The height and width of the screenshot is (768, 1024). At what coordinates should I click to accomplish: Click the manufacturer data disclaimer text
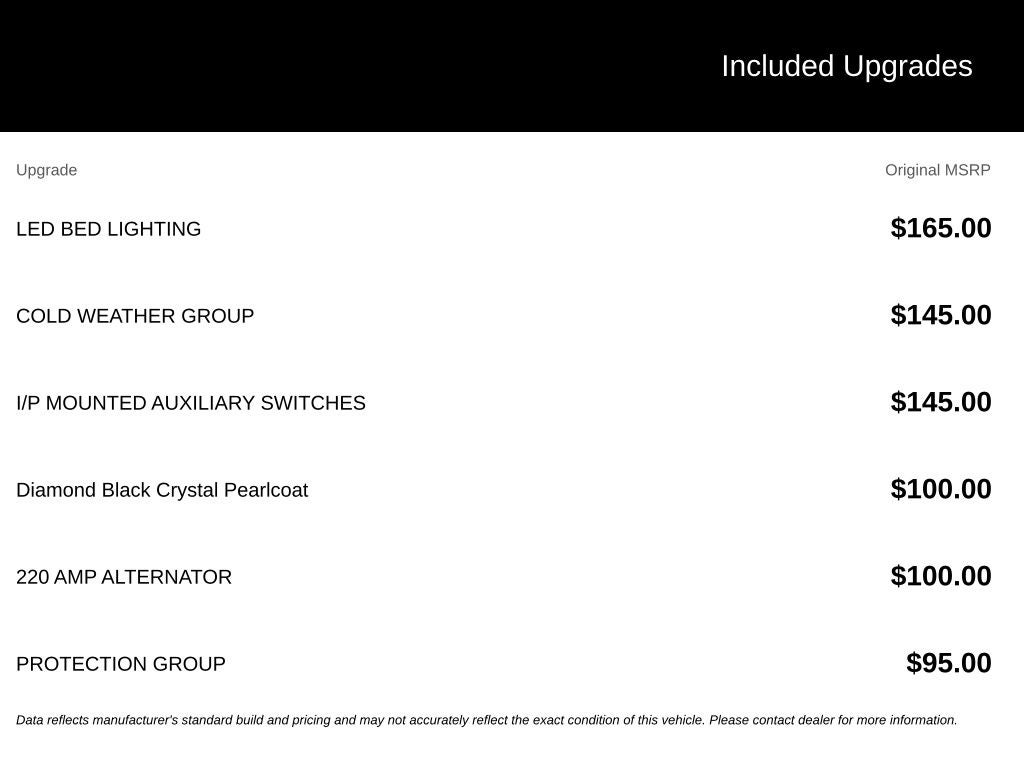point(487,720)
